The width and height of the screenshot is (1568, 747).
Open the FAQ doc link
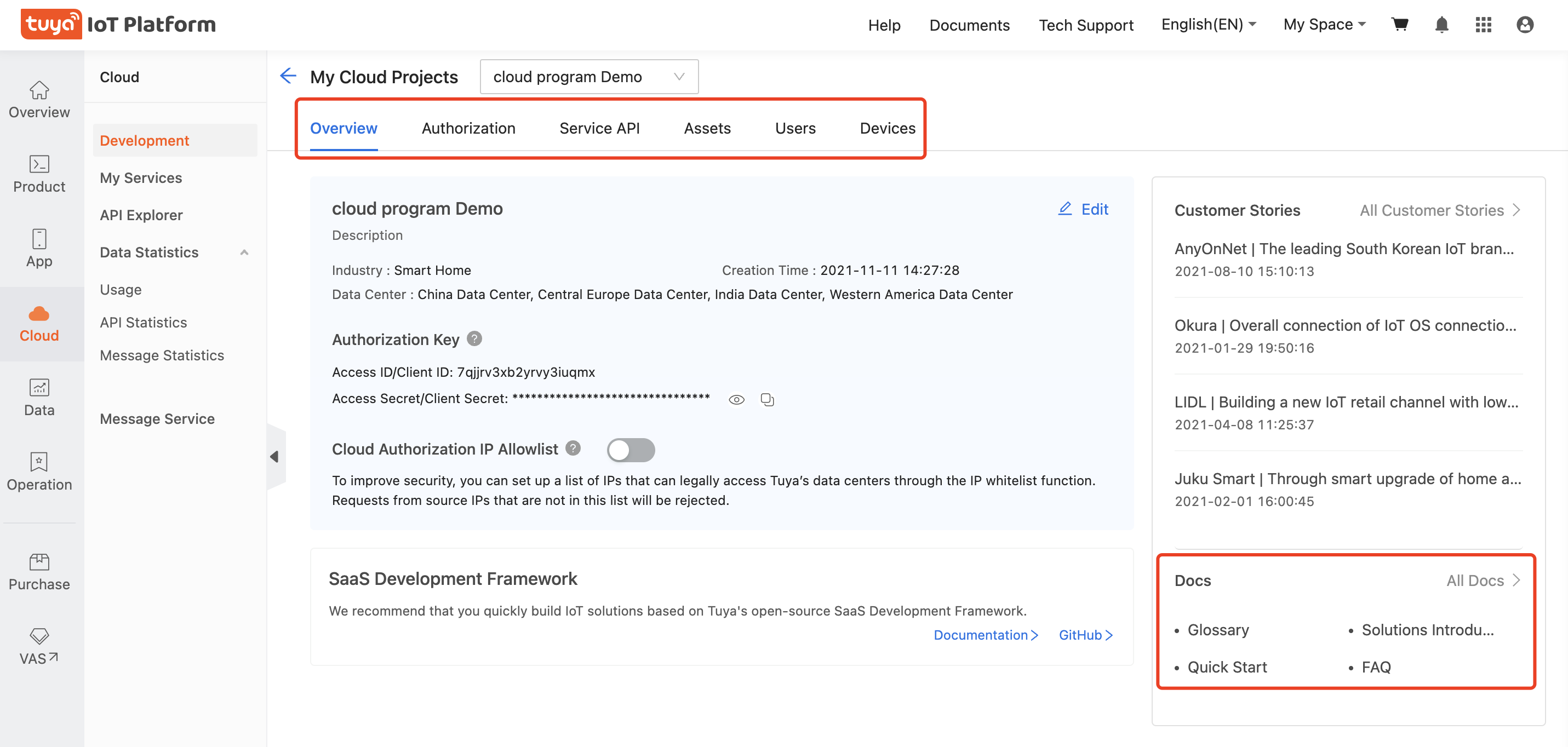tap(1376, 666)
